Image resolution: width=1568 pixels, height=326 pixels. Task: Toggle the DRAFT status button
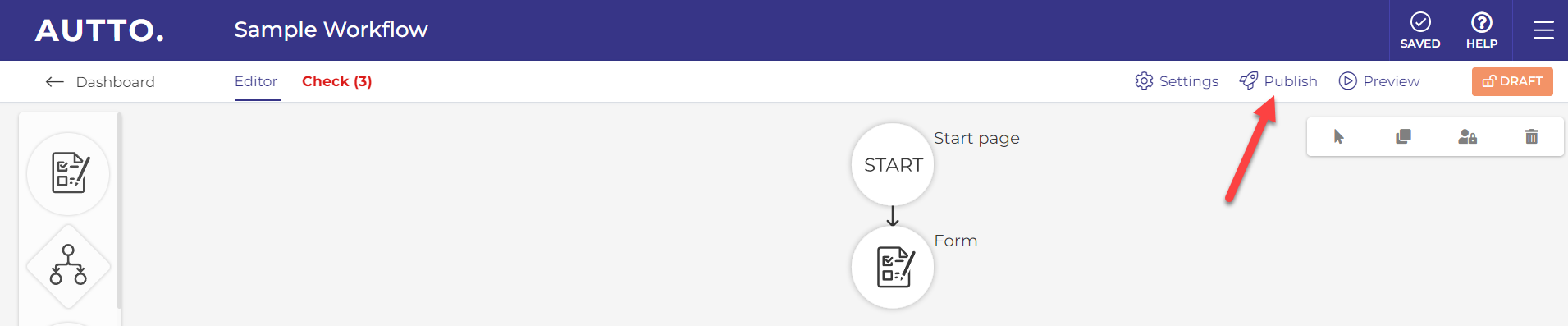click(1512, 81)
